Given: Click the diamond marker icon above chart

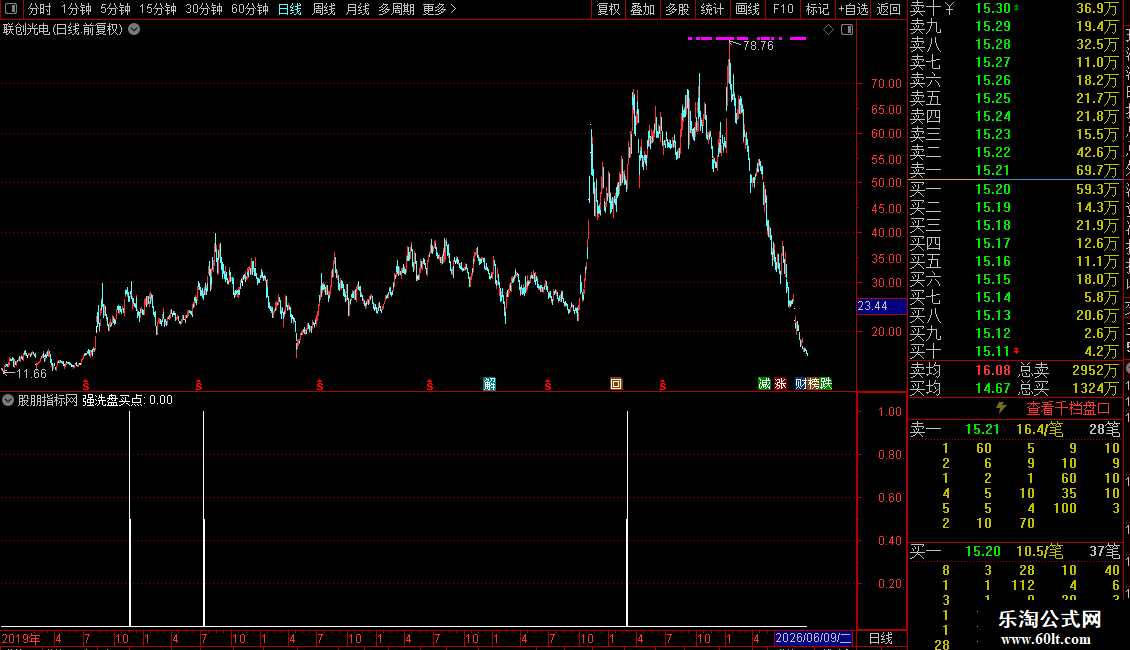Looking at the screenshot, I should (828, 30).
